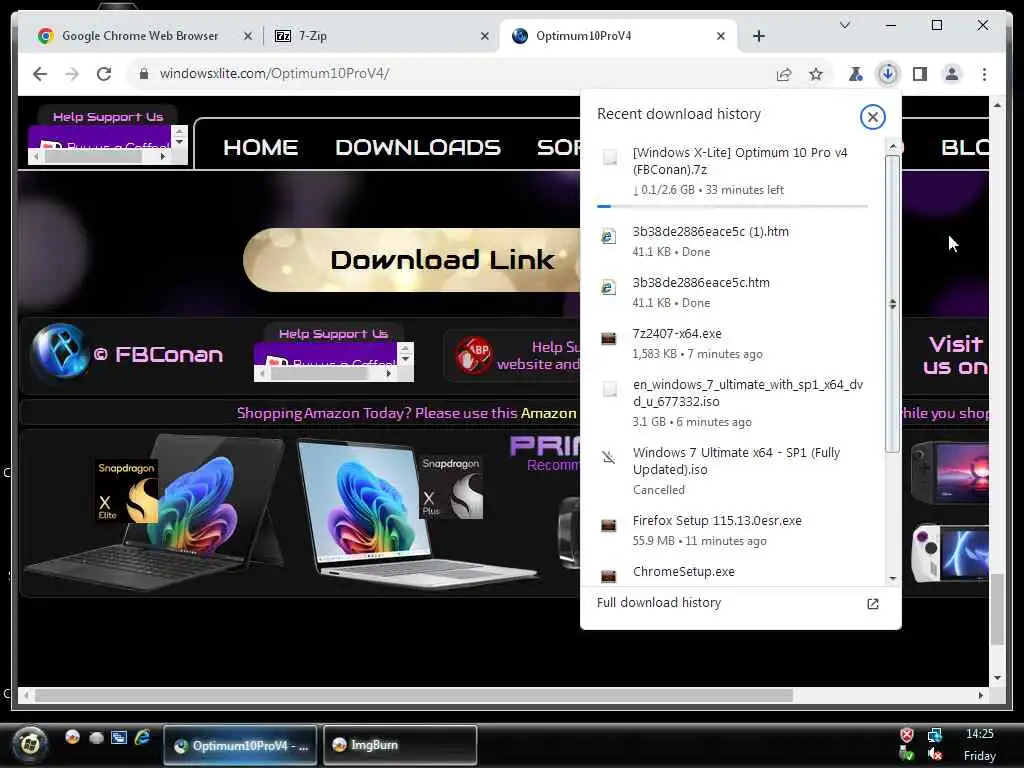
Task: Close the Google Chrome Web Browser tab
Action: pos(248,37)
